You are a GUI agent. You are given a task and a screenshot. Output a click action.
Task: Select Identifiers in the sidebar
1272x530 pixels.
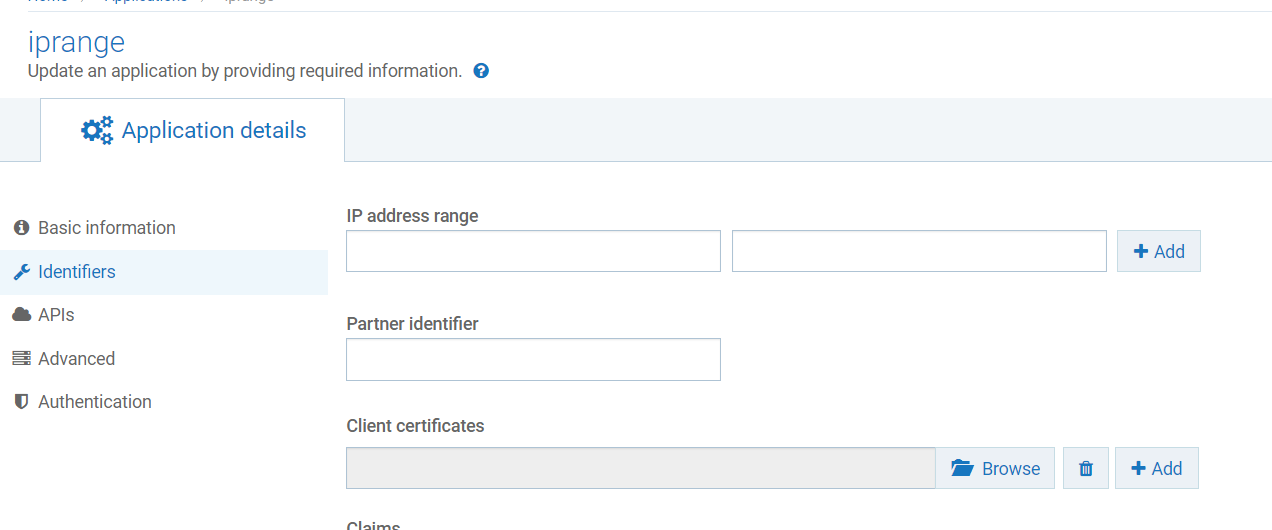tap(77, 272)
